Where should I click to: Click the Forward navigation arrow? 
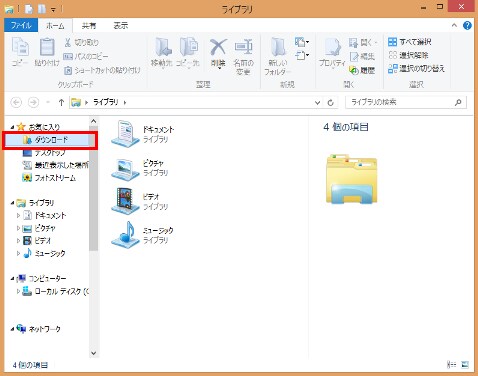(x=33, y=102)
